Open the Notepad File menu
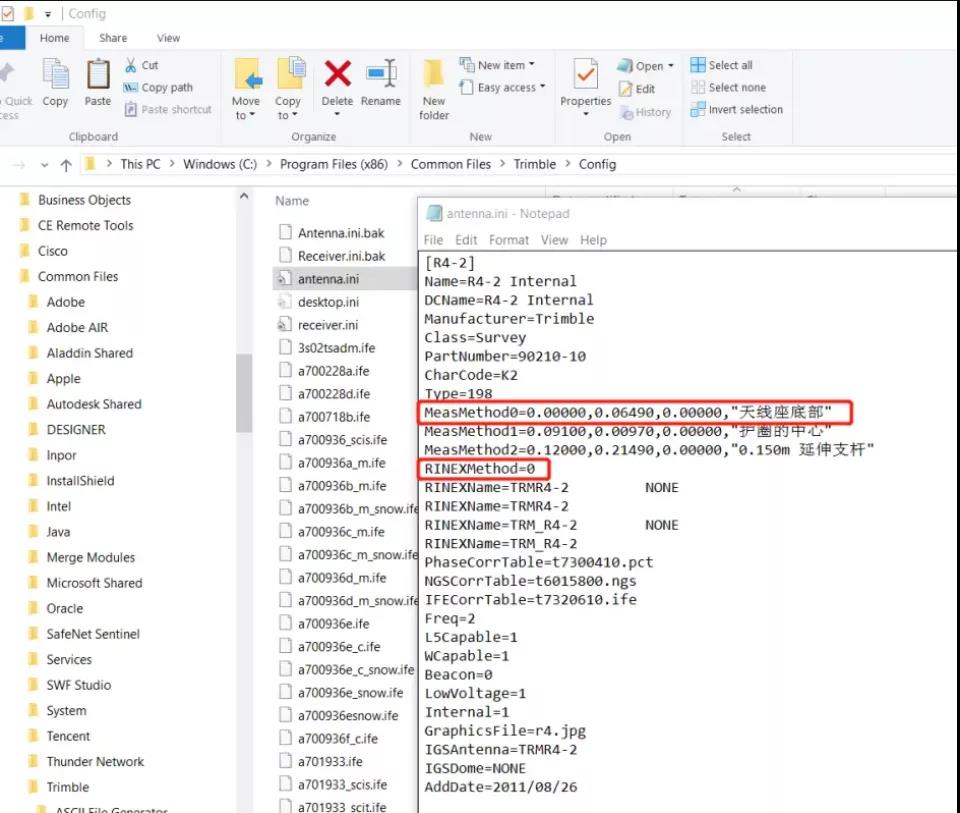 (x=433, y=240)
